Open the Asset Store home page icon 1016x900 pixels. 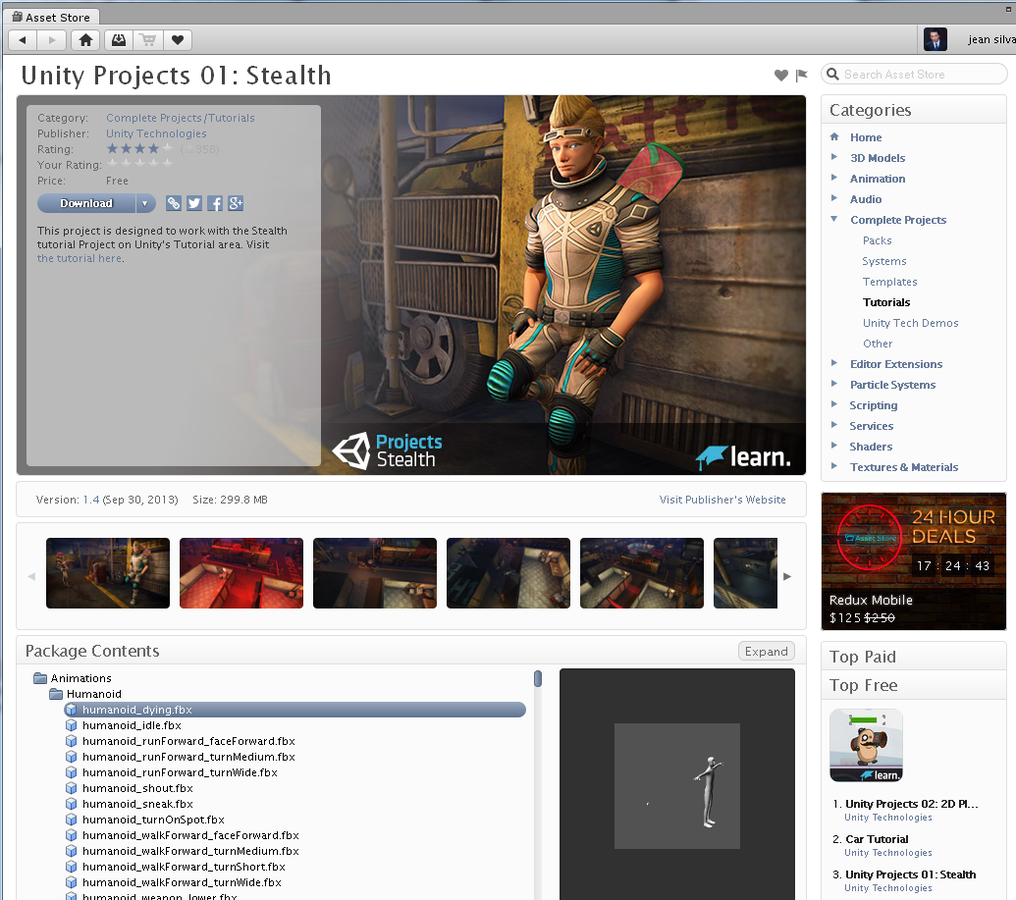click(x=86, y=40)
